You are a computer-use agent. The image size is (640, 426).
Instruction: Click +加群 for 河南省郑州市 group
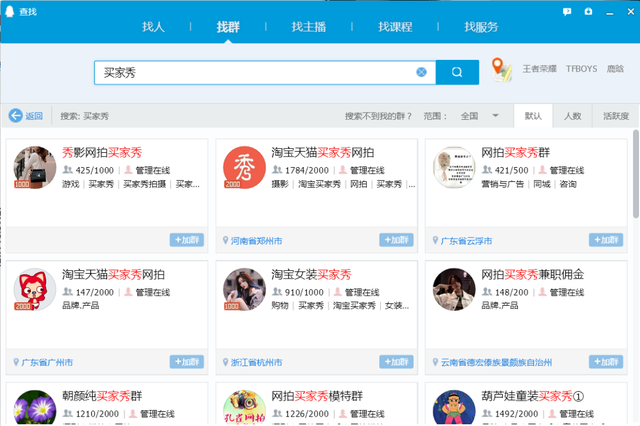396,240
